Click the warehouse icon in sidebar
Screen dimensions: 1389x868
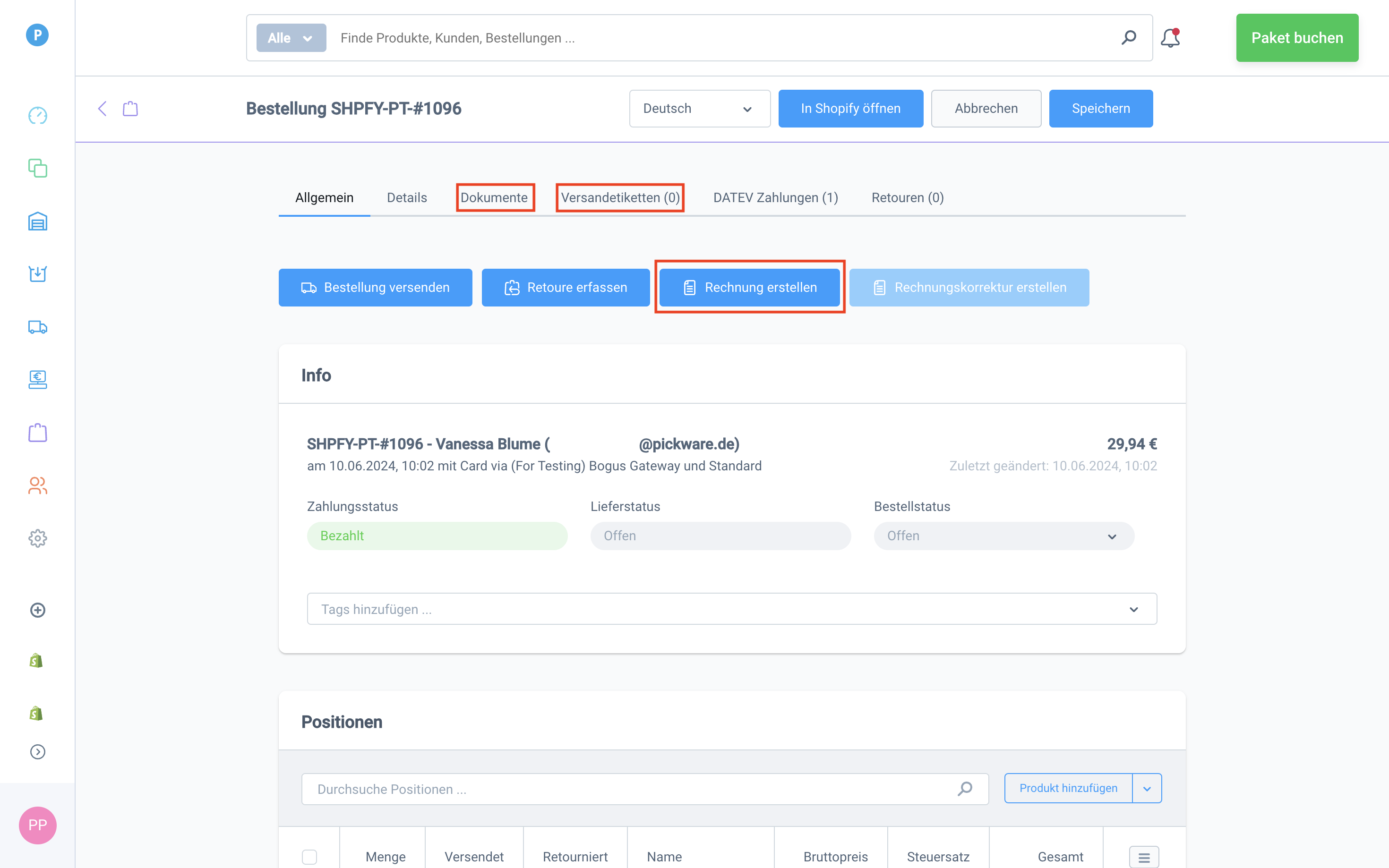coord(37,221)
